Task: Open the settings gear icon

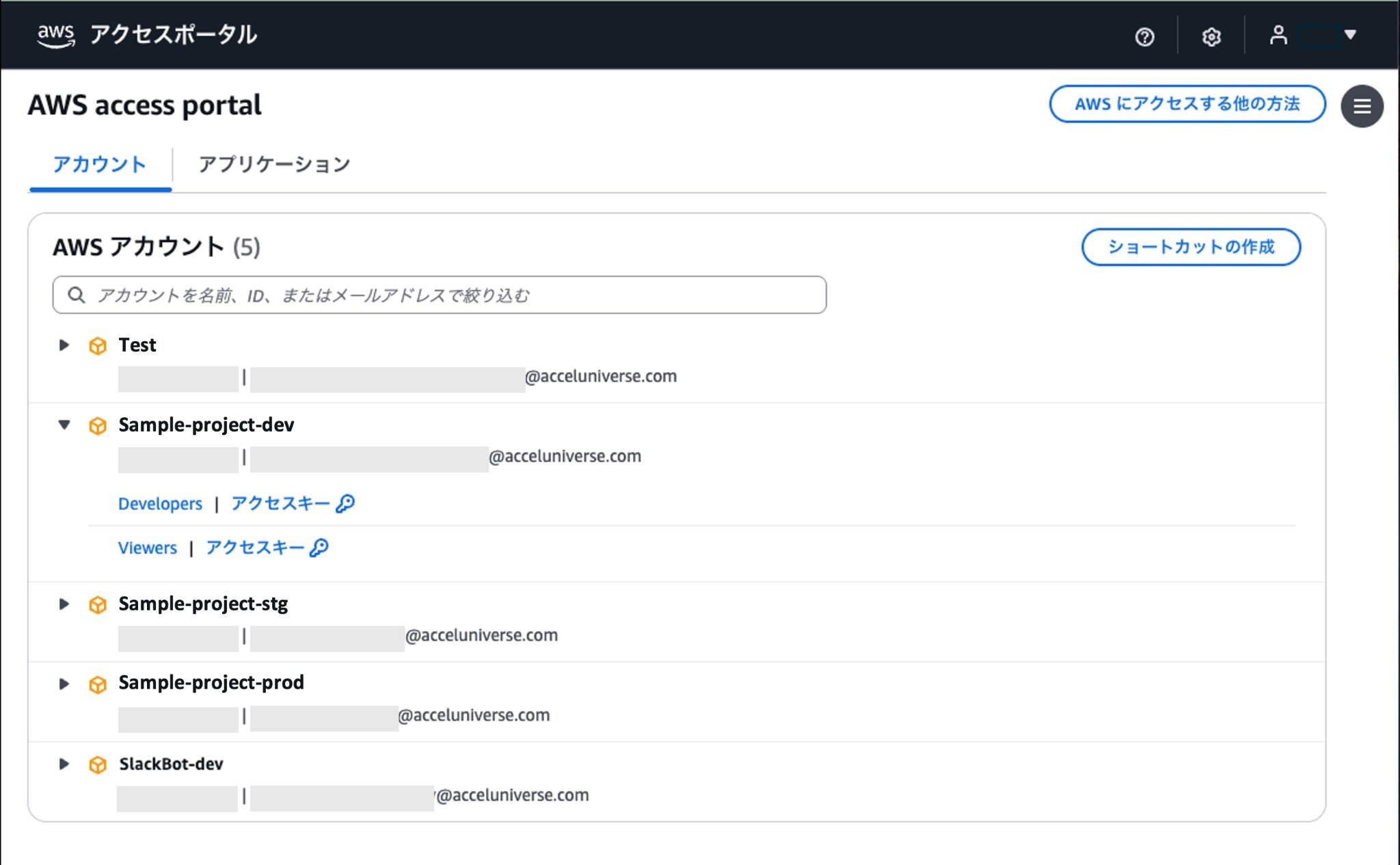Action: tap(1211, 36)
